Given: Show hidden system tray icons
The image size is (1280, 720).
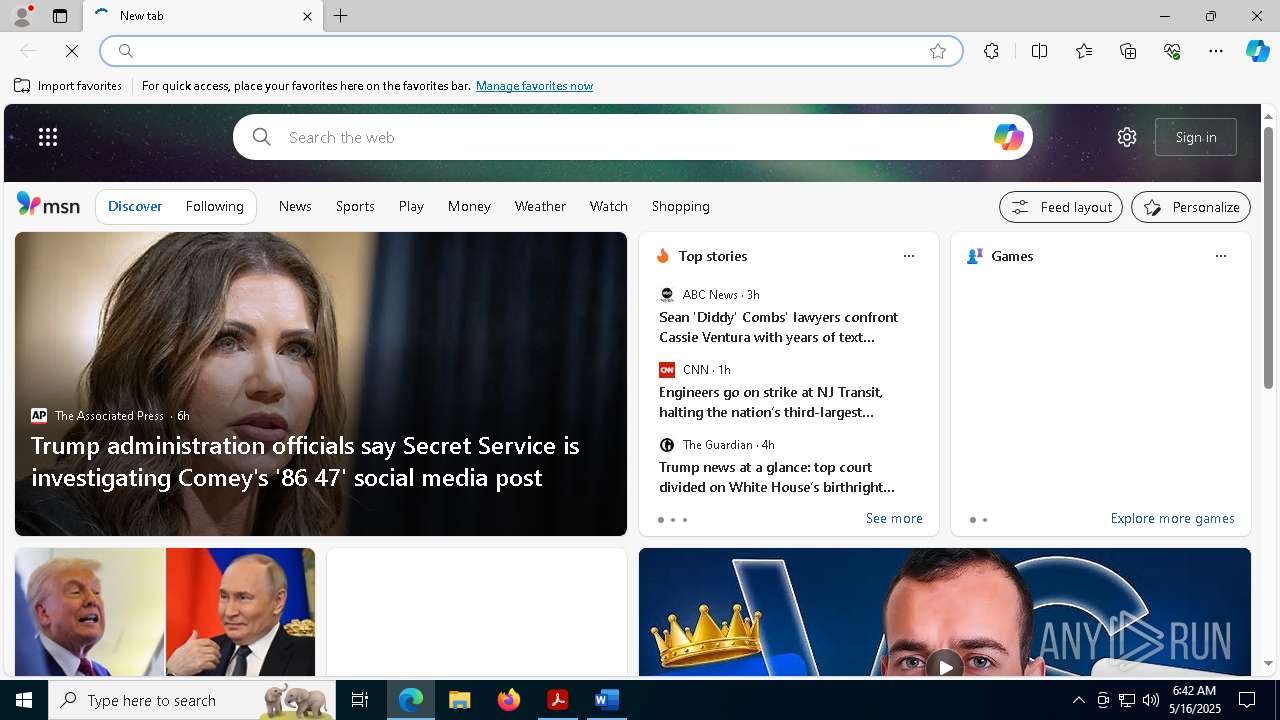Looking at the screenshot, I should [x=1078, y=700].
